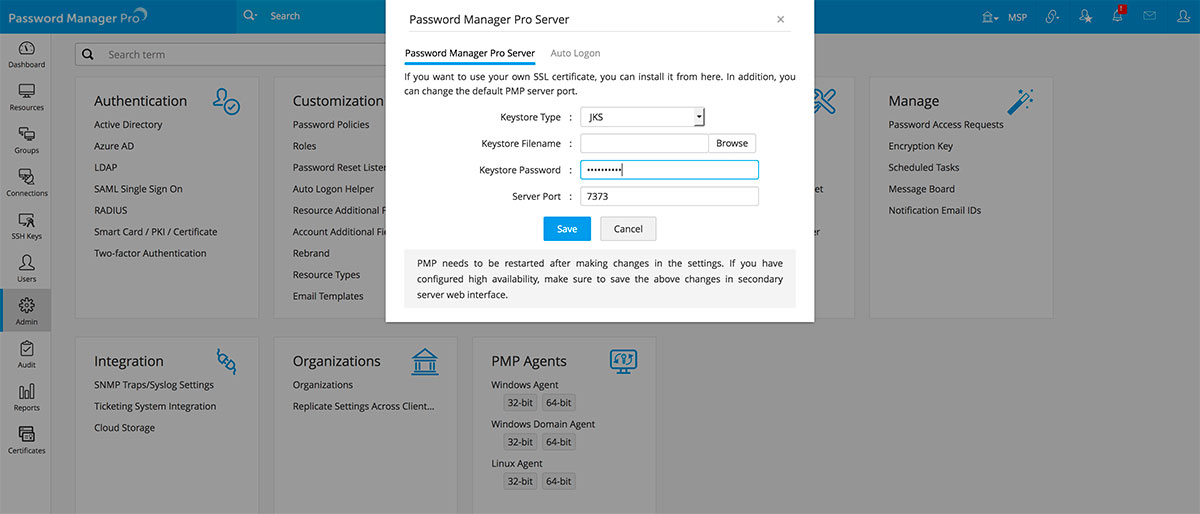This screenshot has height=514, width=1200.
Task: Close the Password Manager Pro Server dialog
Action: click(780, 19)
